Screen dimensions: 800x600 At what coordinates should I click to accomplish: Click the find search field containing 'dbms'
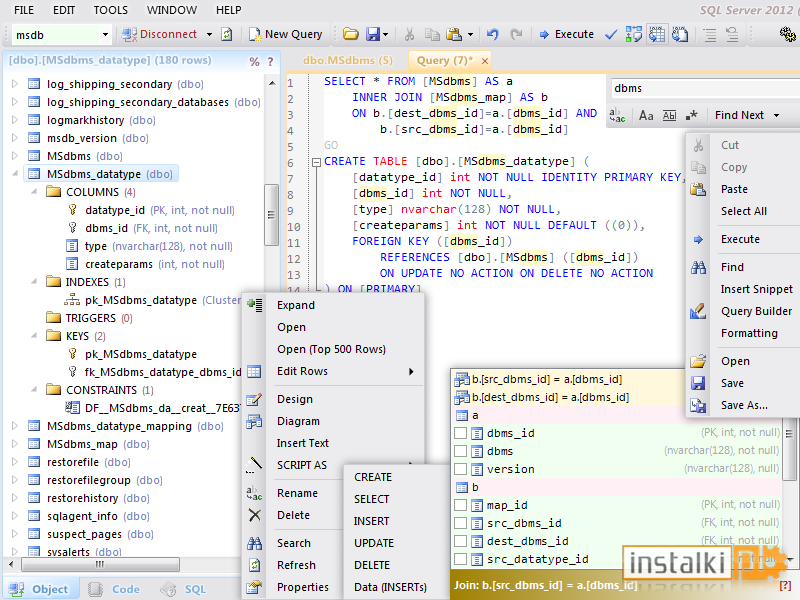[704, 88]
